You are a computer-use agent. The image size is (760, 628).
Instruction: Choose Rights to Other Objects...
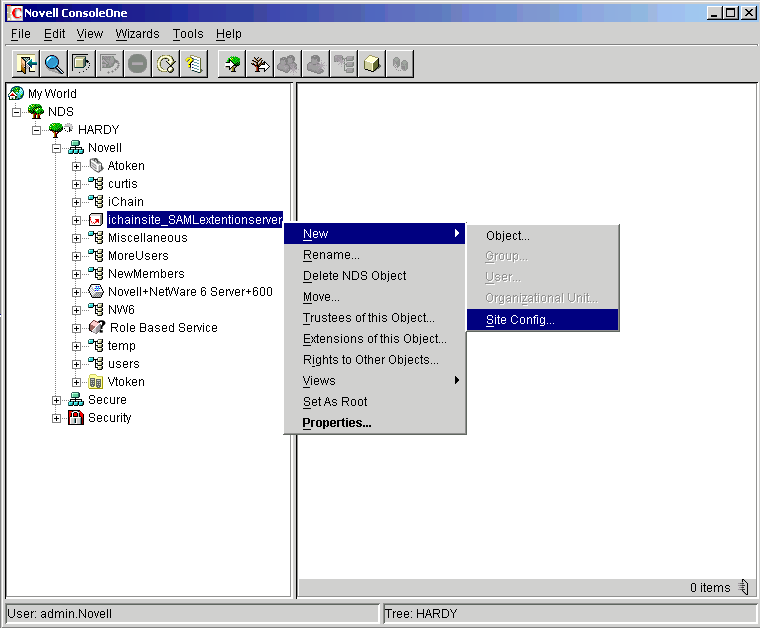[375, 360]
